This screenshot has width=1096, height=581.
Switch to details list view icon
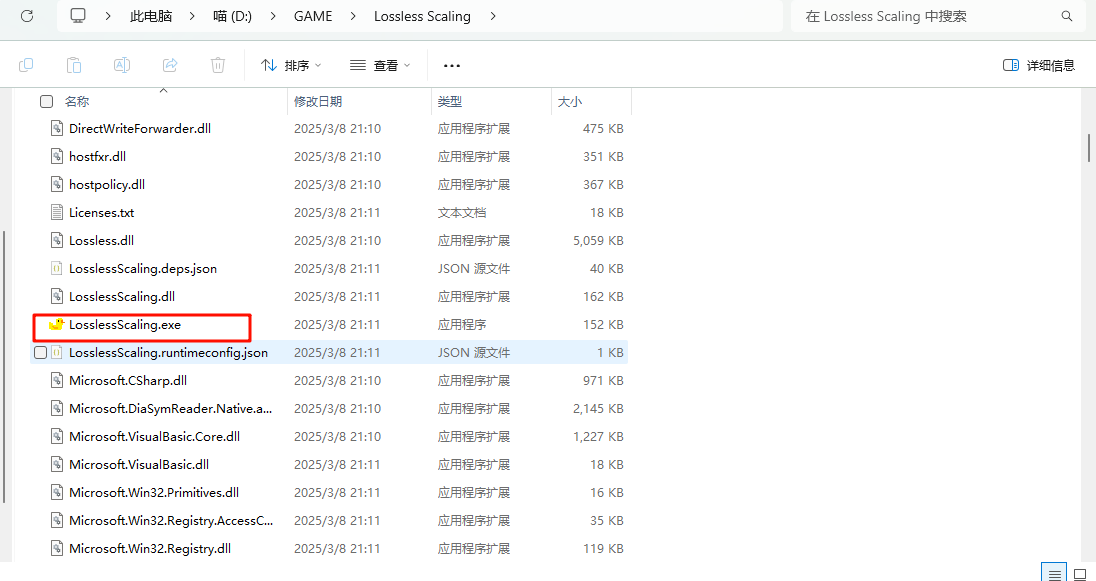[x=1054, y=573]
